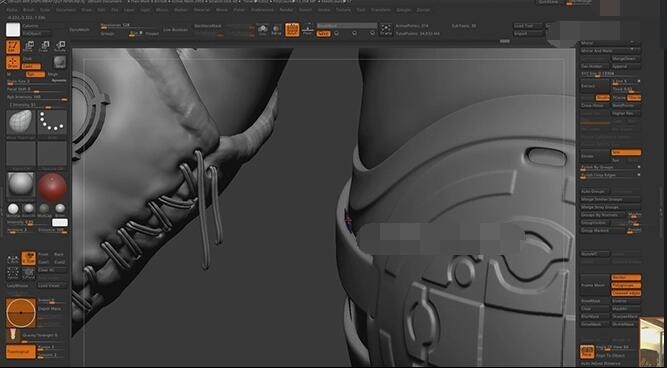Click the Xpose icon in the left panel
Image resolution: width=667 pixels, height=368 pixels.
coord(13,274)
